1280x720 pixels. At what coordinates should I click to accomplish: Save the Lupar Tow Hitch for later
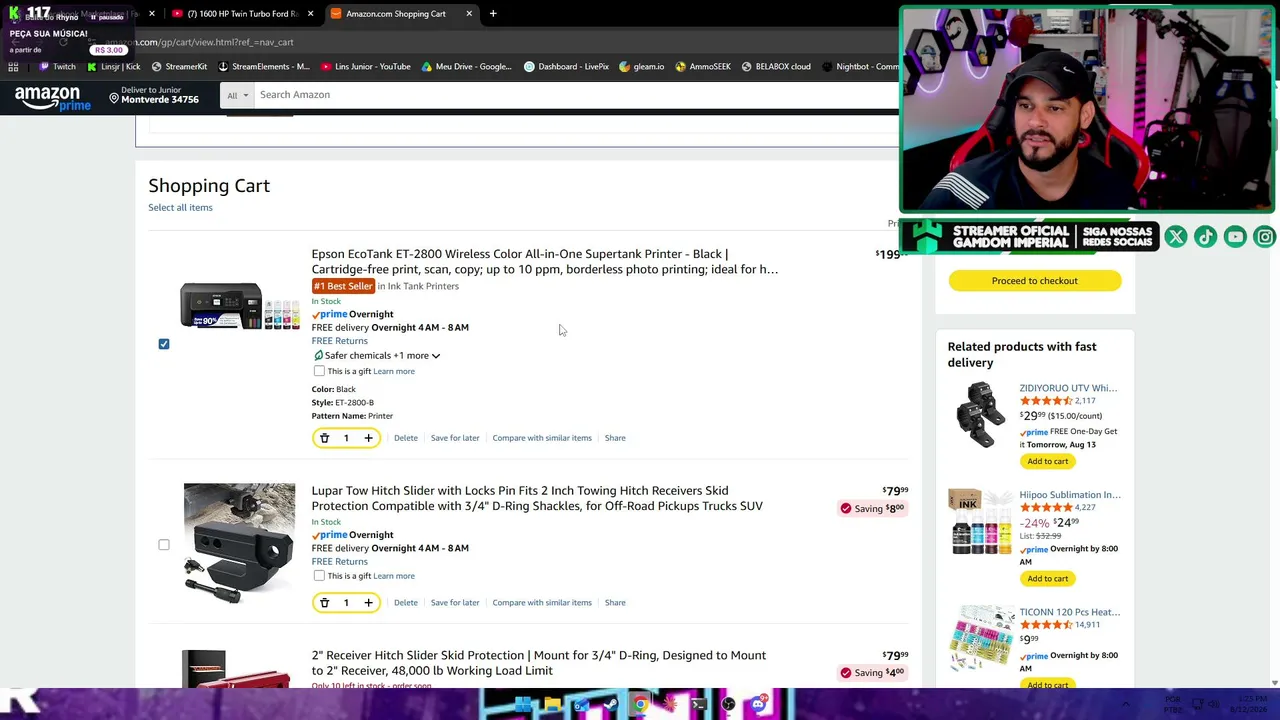point(455,603)
